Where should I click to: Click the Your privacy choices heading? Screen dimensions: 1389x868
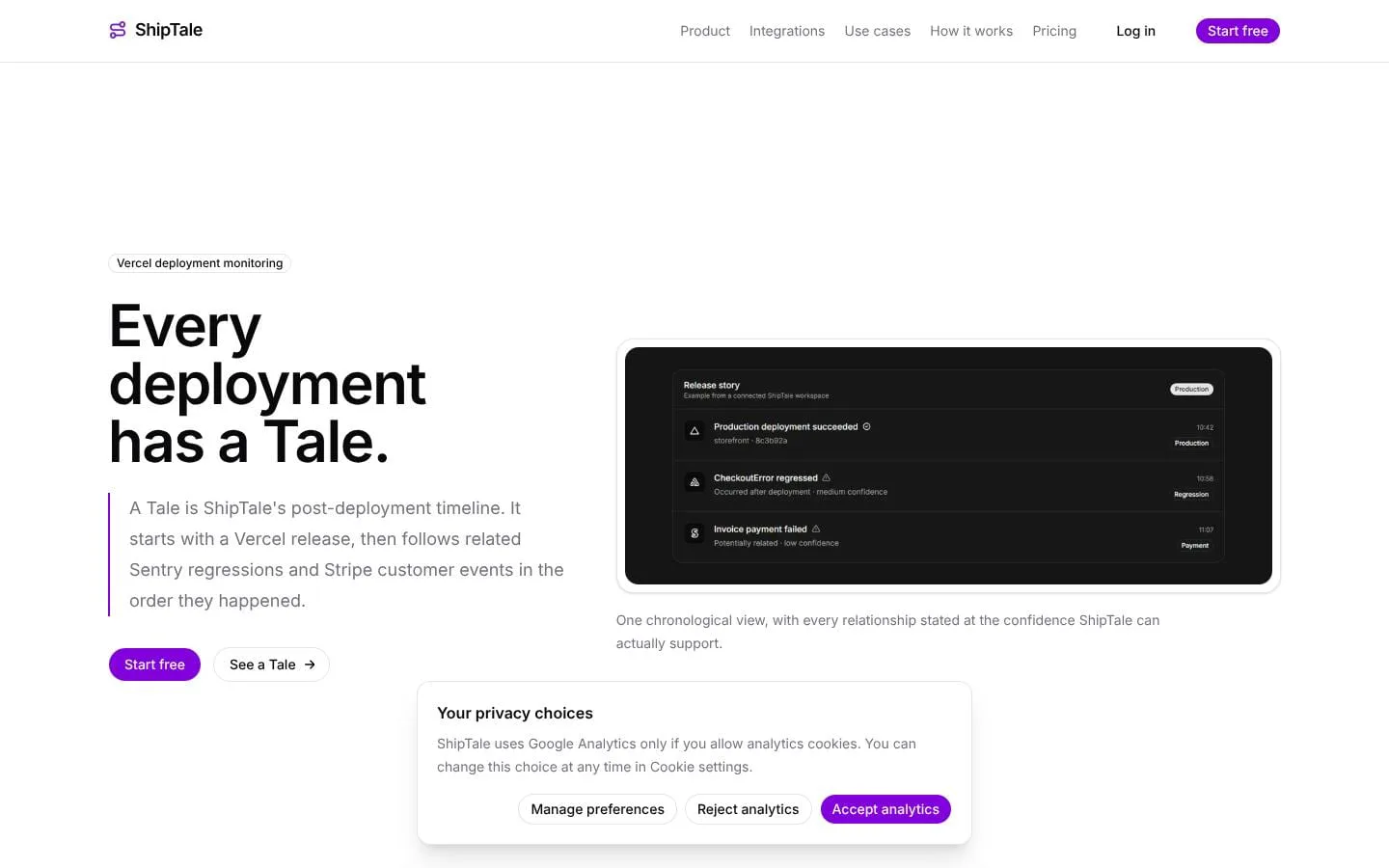point(515,714)
